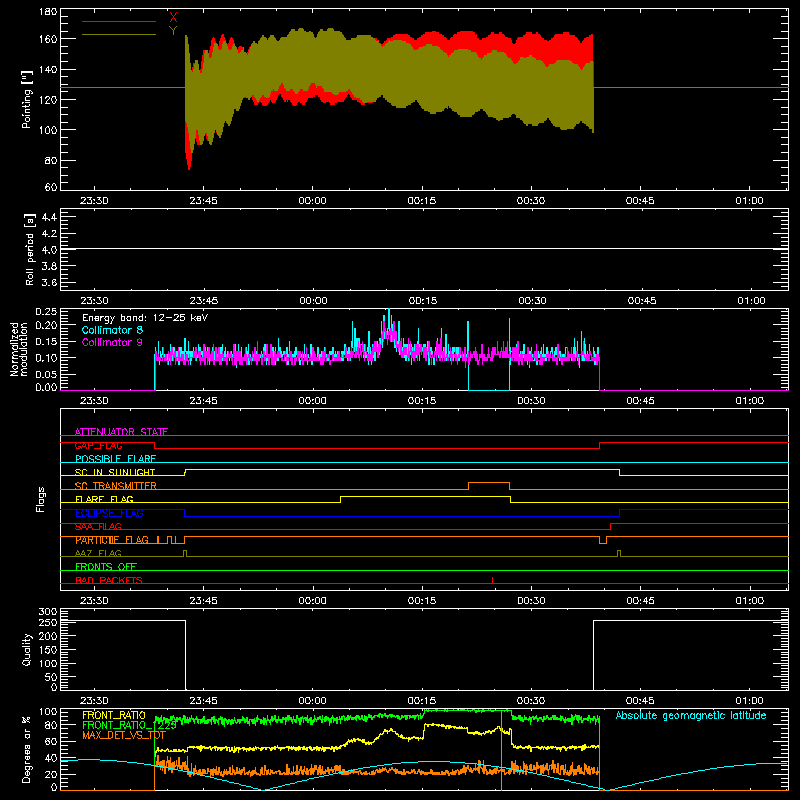Image resolution: width=800 pixels, height=800 pixels.
Task: Click the red 'X' legend letter
Action: click(x=173, y=18)
